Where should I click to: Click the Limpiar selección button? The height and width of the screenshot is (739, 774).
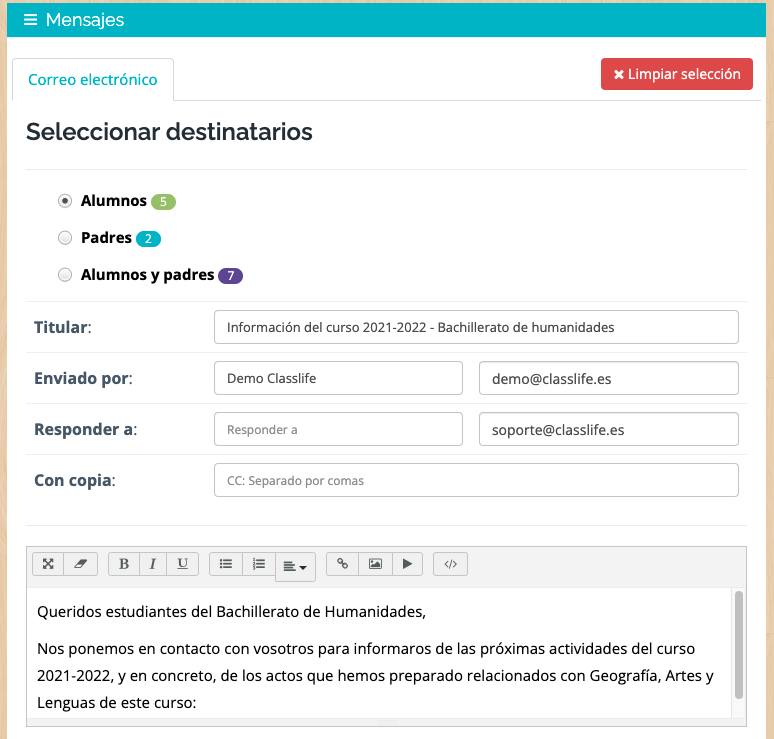(676, 74)
